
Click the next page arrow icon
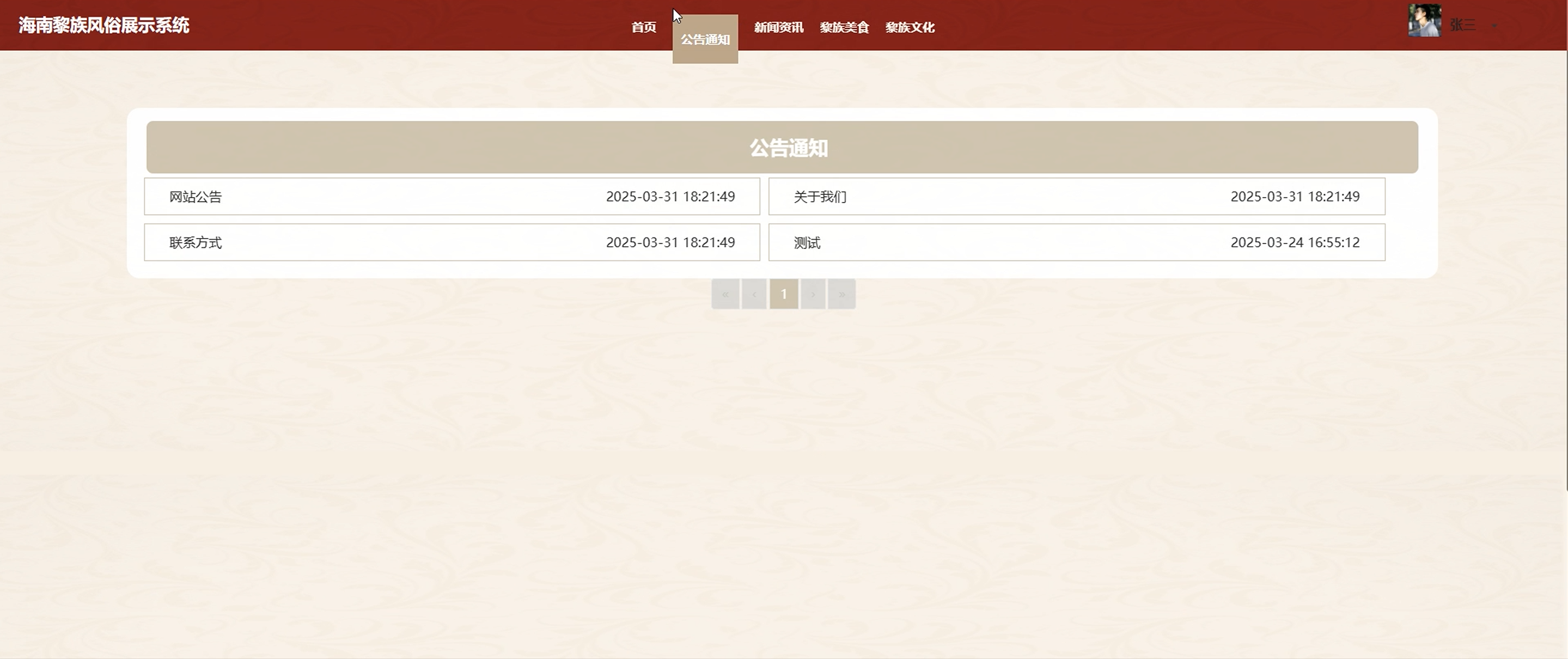coord(813,295)
